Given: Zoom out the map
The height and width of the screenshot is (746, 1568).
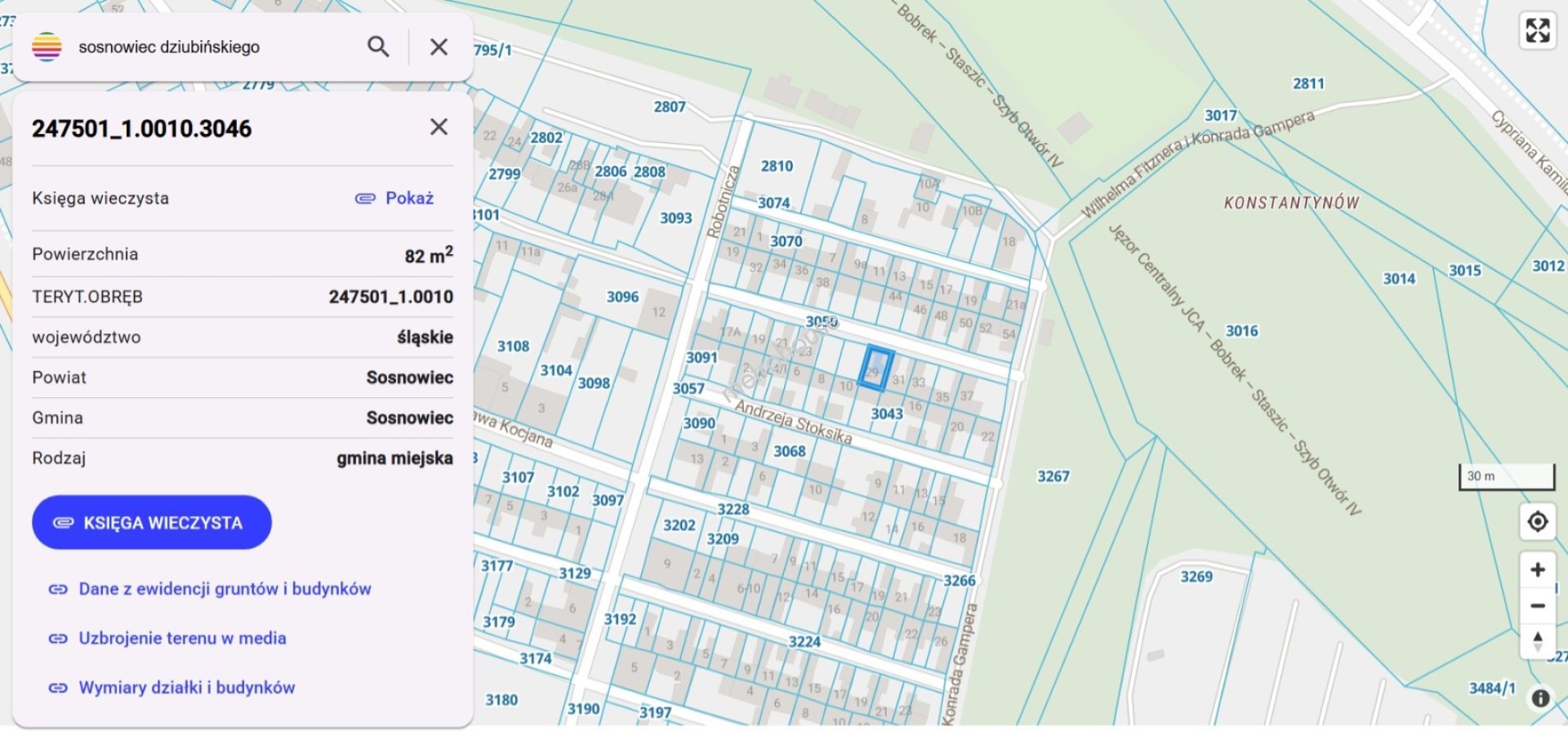Looking at the screenshot, I should coord(1537,605).
